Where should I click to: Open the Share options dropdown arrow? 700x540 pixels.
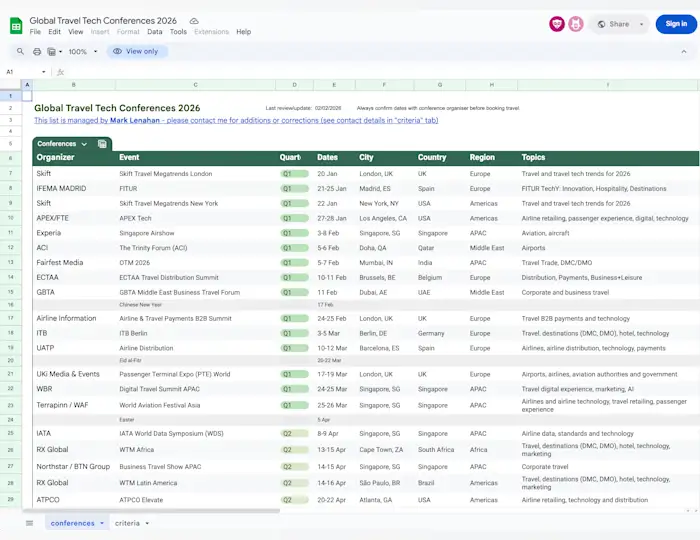click(642, 24)
